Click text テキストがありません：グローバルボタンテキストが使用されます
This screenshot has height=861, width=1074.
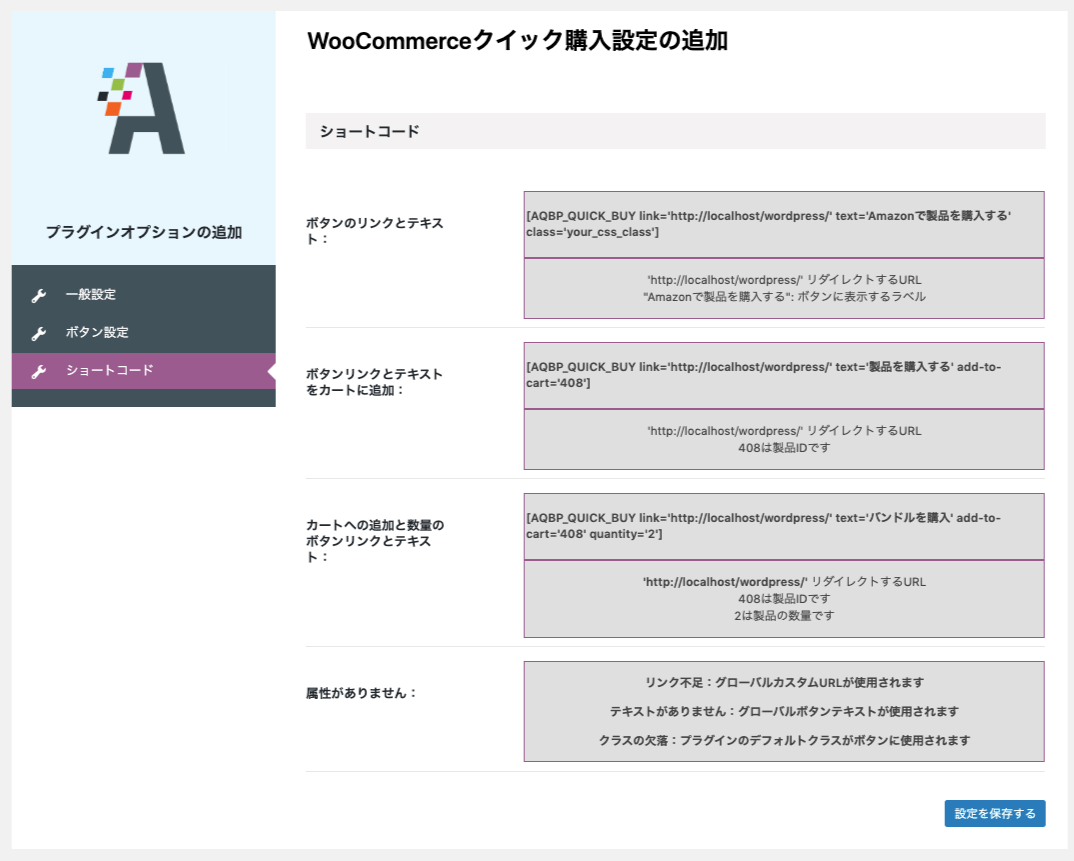[784, 711]
